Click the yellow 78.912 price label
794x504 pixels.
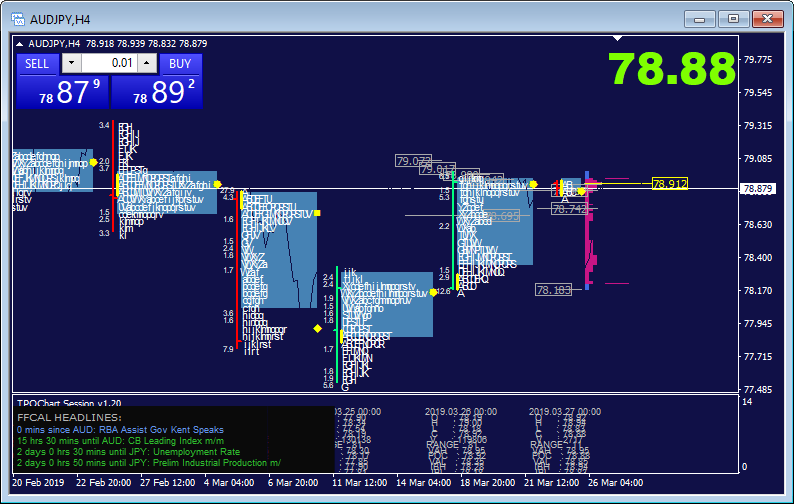tap(669, 183)
